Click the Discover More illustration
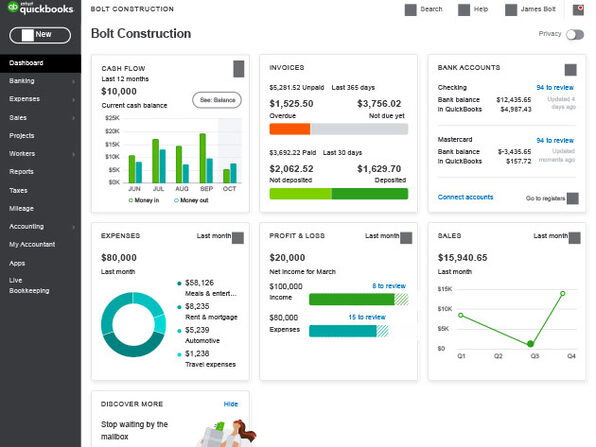 tap(227, 433)
